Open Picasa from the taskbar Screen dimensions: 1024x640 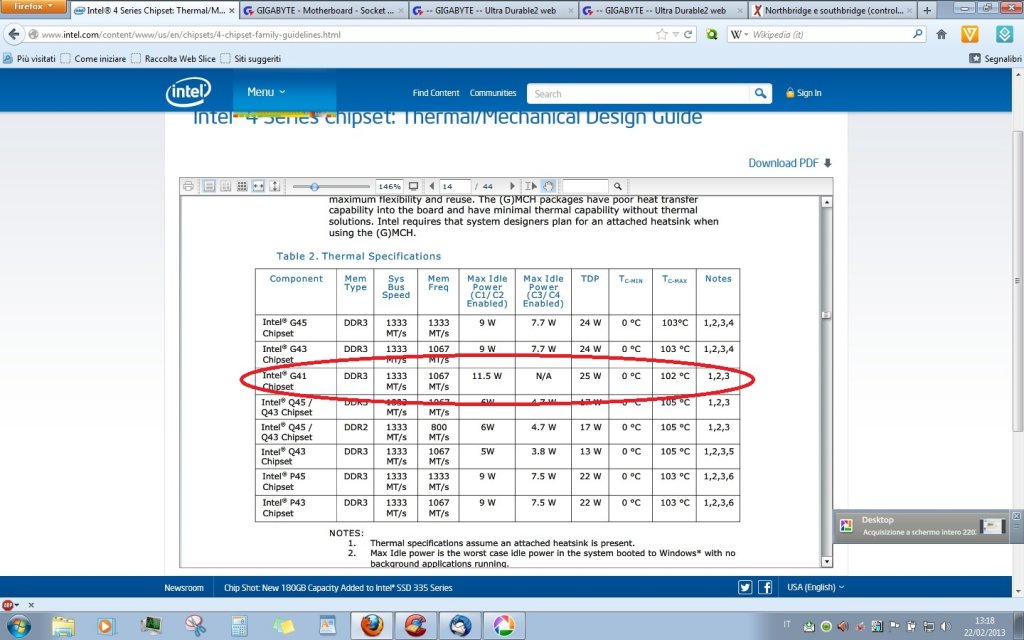(x=504, y=626)
